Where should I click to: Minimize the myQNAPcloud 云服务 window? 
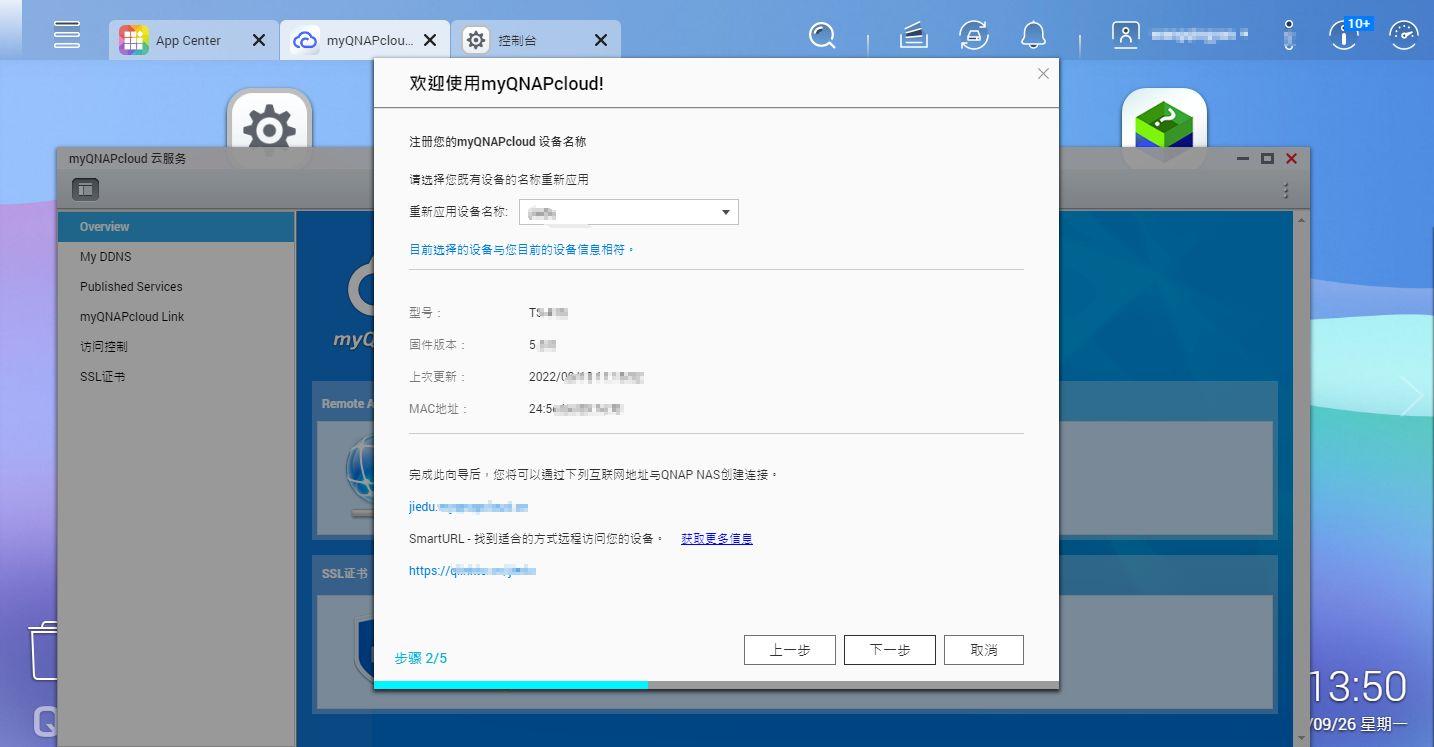(x=1243, y=159)
